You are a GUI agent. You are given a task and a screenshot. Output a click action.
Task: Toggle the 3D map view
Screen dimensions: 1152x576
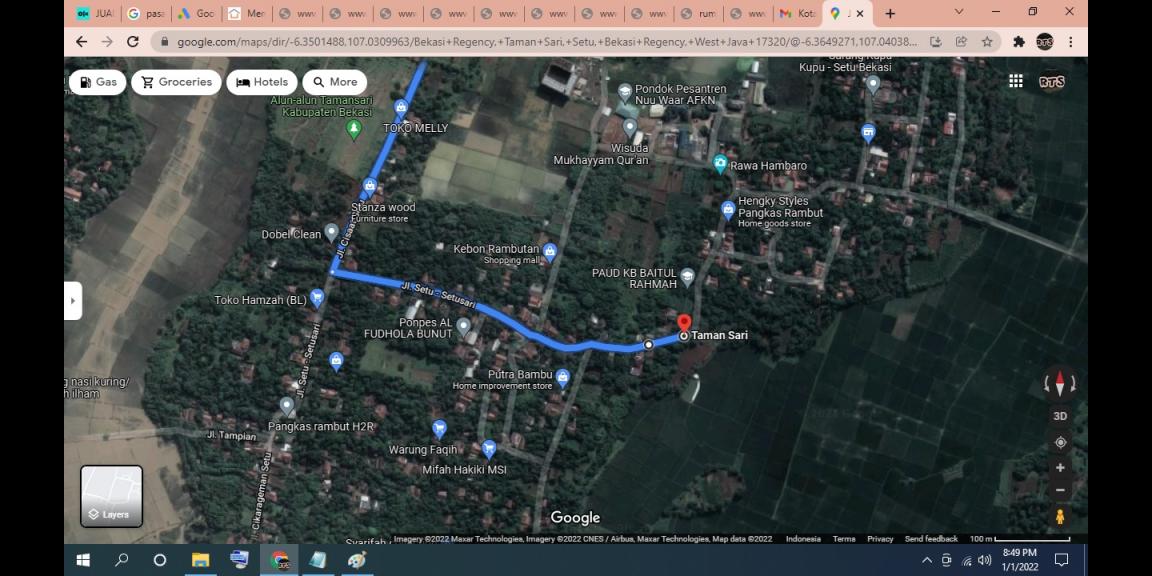tap(1060, 416)
